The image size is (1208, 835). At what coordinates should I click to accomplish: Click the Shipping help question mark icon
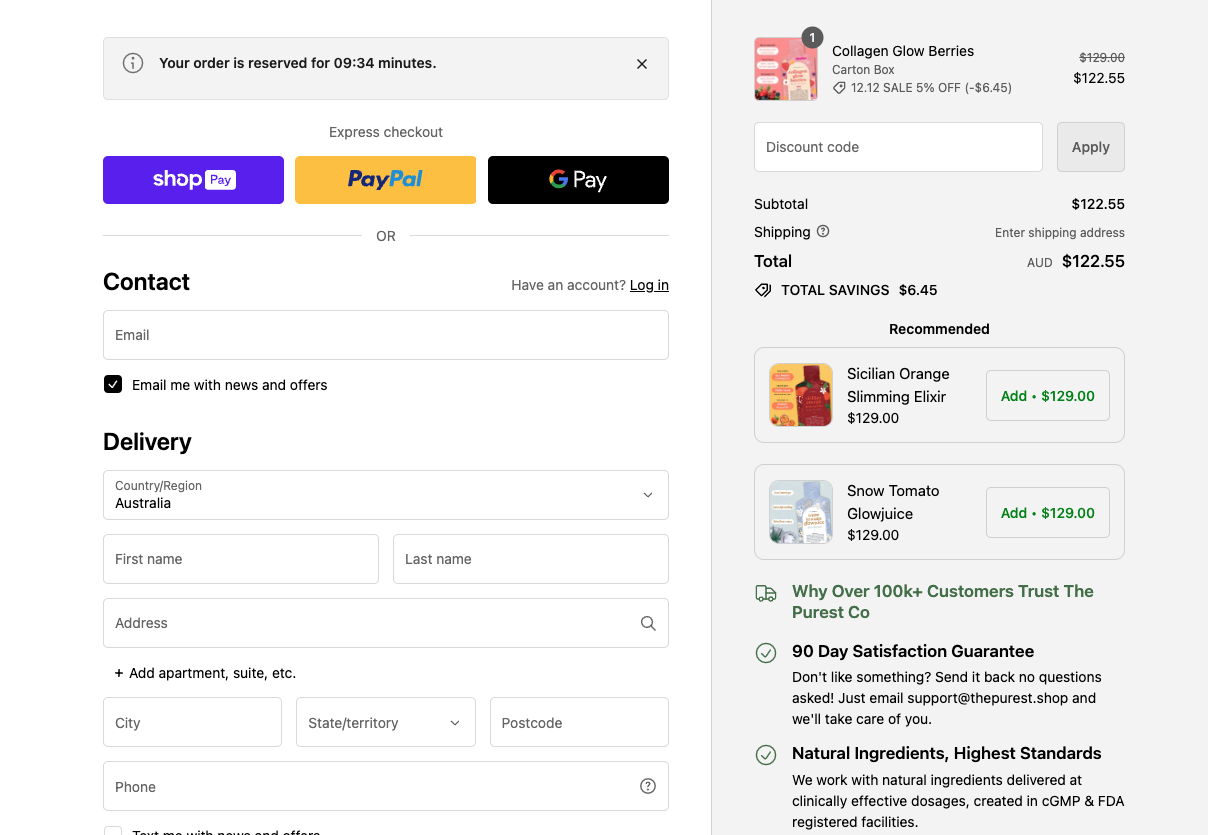click(823, 231)
